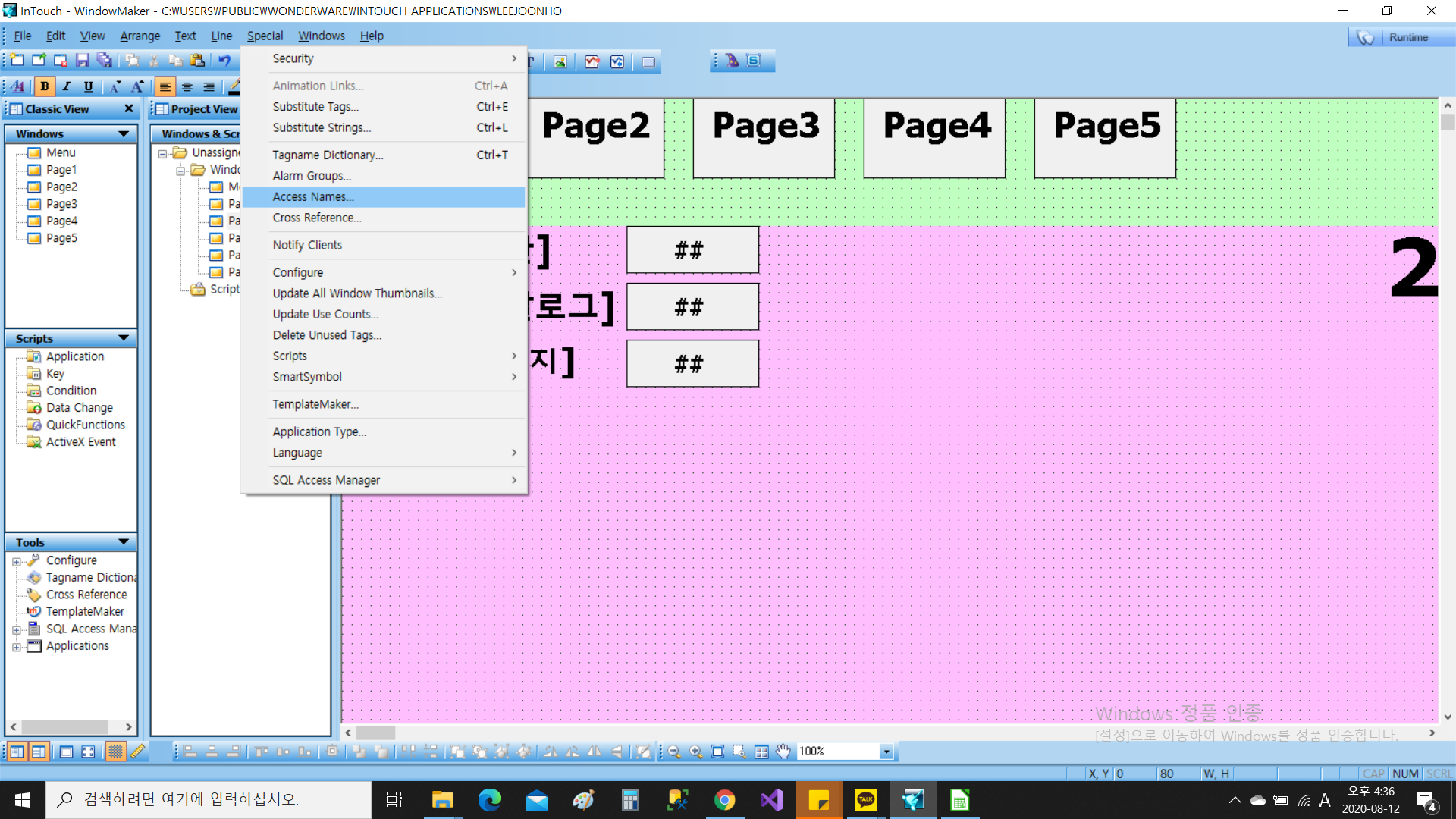Click the Ruler toggle icon
The image size is (1456, 819).
coord(137,752)
